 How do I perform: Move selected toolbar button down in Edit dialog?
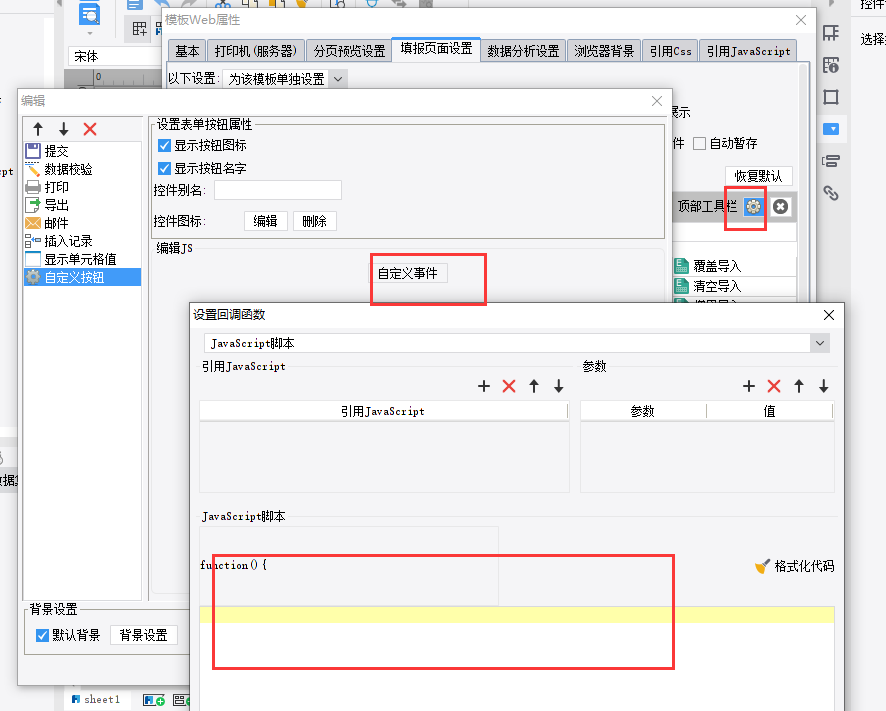tap(64, 129)
